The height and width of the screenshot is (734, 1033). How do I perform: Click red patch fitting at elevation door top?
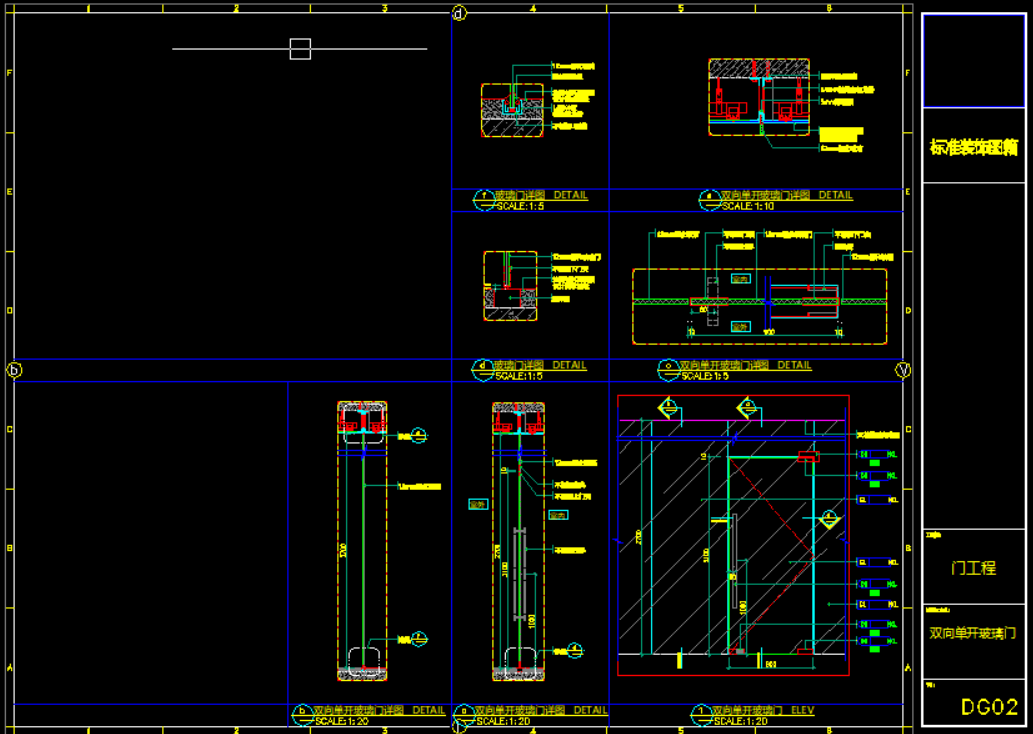pos(808,457)
